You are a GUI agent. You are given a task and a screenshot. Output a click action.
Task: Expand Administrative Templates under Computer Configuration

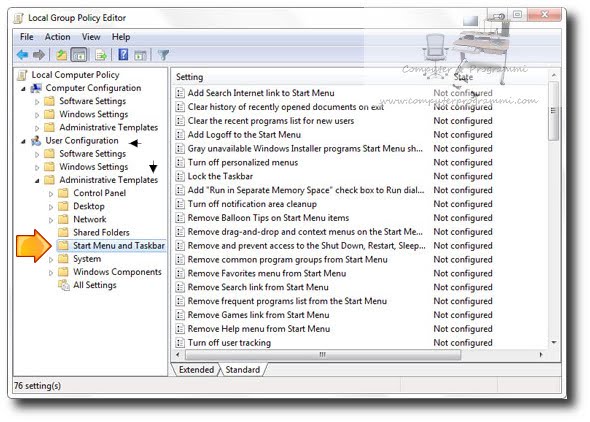(37, 128)
